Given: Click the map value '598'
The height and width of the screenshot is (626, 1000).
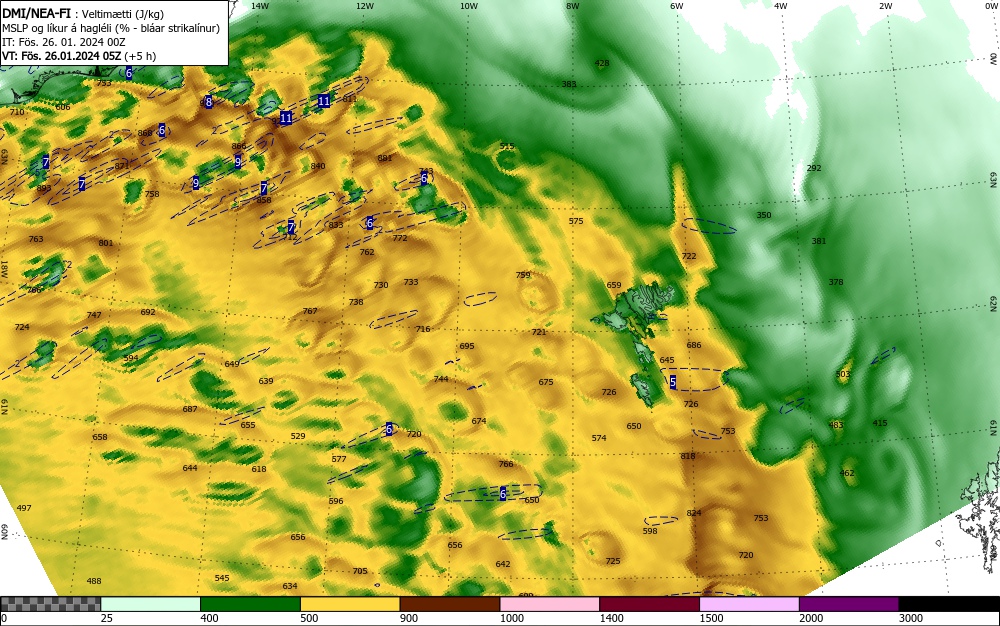Looking at the screenshot, I should [x=650, y=531].
